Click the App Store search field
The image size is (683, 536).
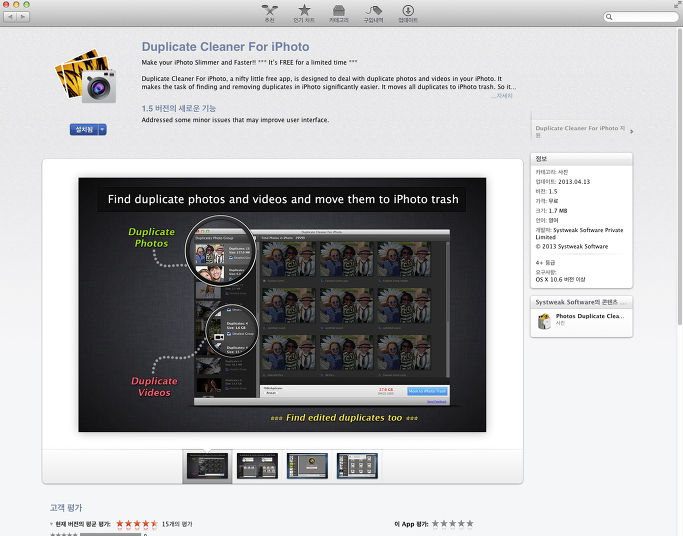(x=641, y=17)
